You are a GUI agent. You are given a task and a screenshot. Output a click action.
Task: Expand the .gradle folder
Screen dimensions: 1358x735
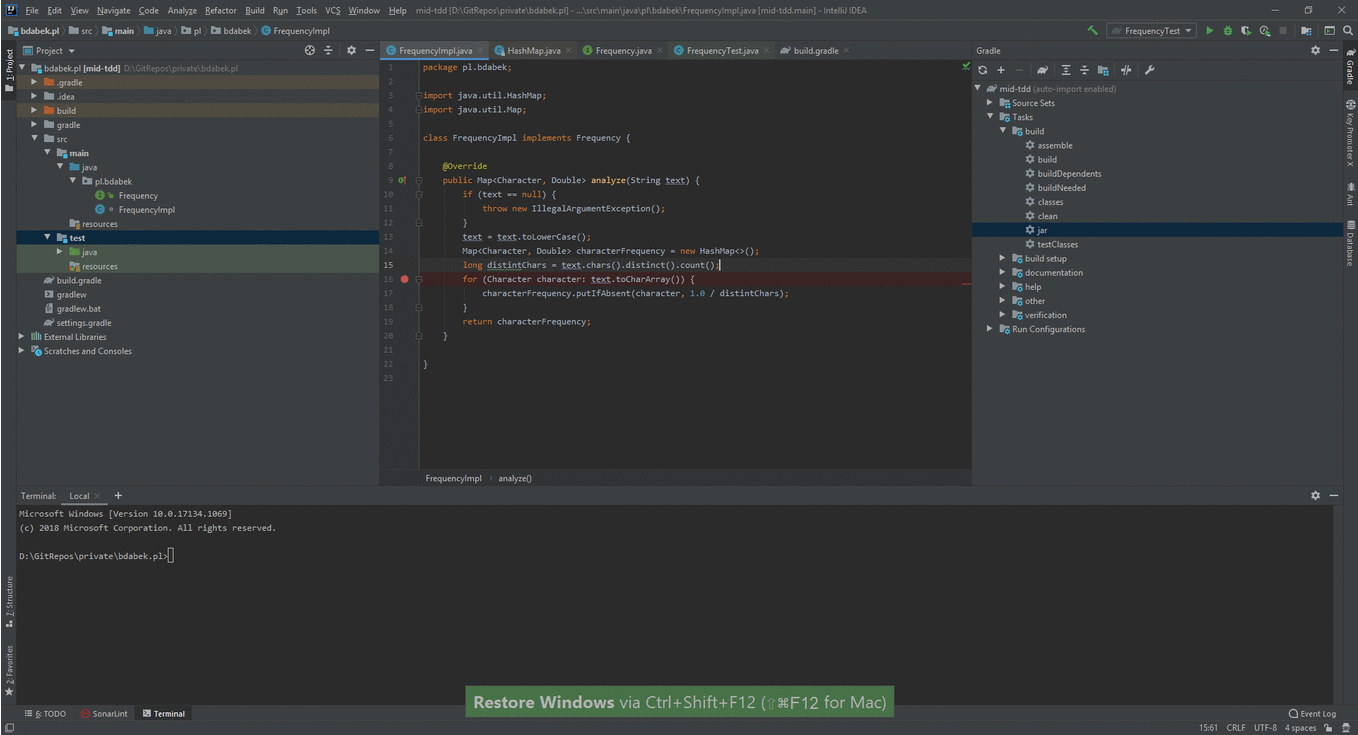(x=34, y=82)
